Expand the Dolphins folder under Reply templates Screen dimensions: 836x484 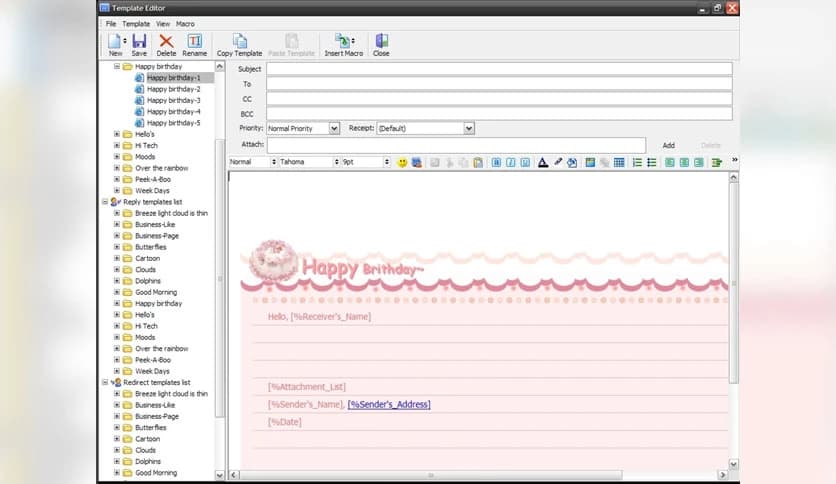click(117, 281)
